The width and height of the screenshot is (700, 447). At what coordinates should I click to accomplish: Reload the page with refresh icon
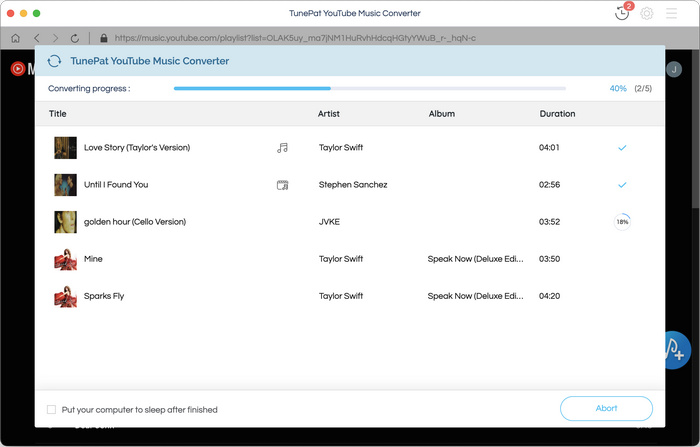(75, 38)
